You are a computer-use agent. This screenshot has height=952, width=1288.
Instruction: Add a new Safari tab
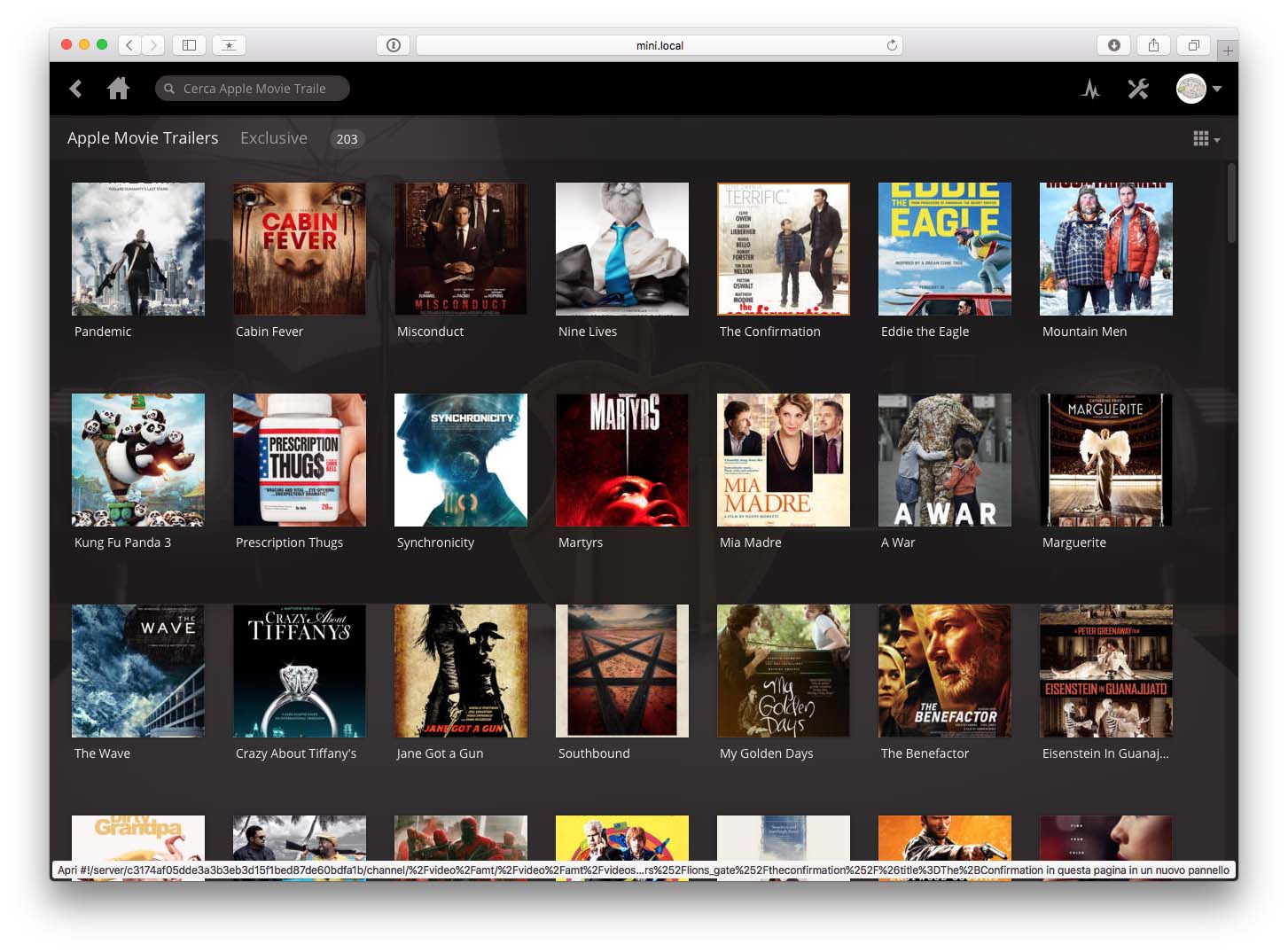click(1228, 51)
